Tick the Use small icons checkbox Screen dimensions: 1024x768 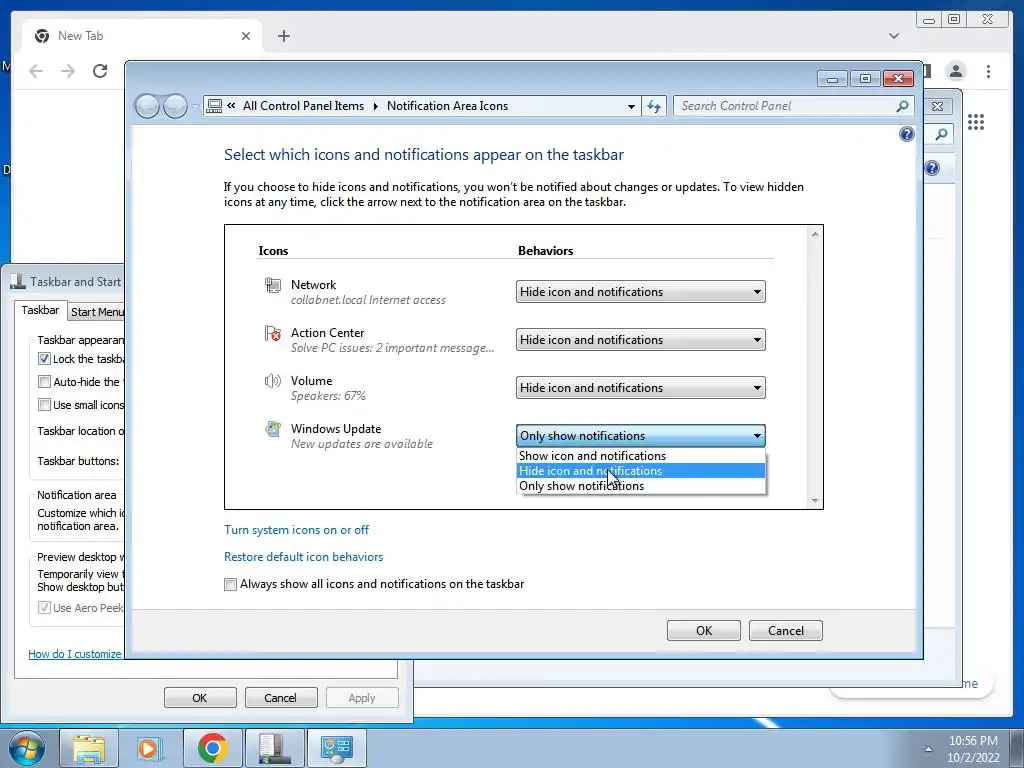click(44, 405)
